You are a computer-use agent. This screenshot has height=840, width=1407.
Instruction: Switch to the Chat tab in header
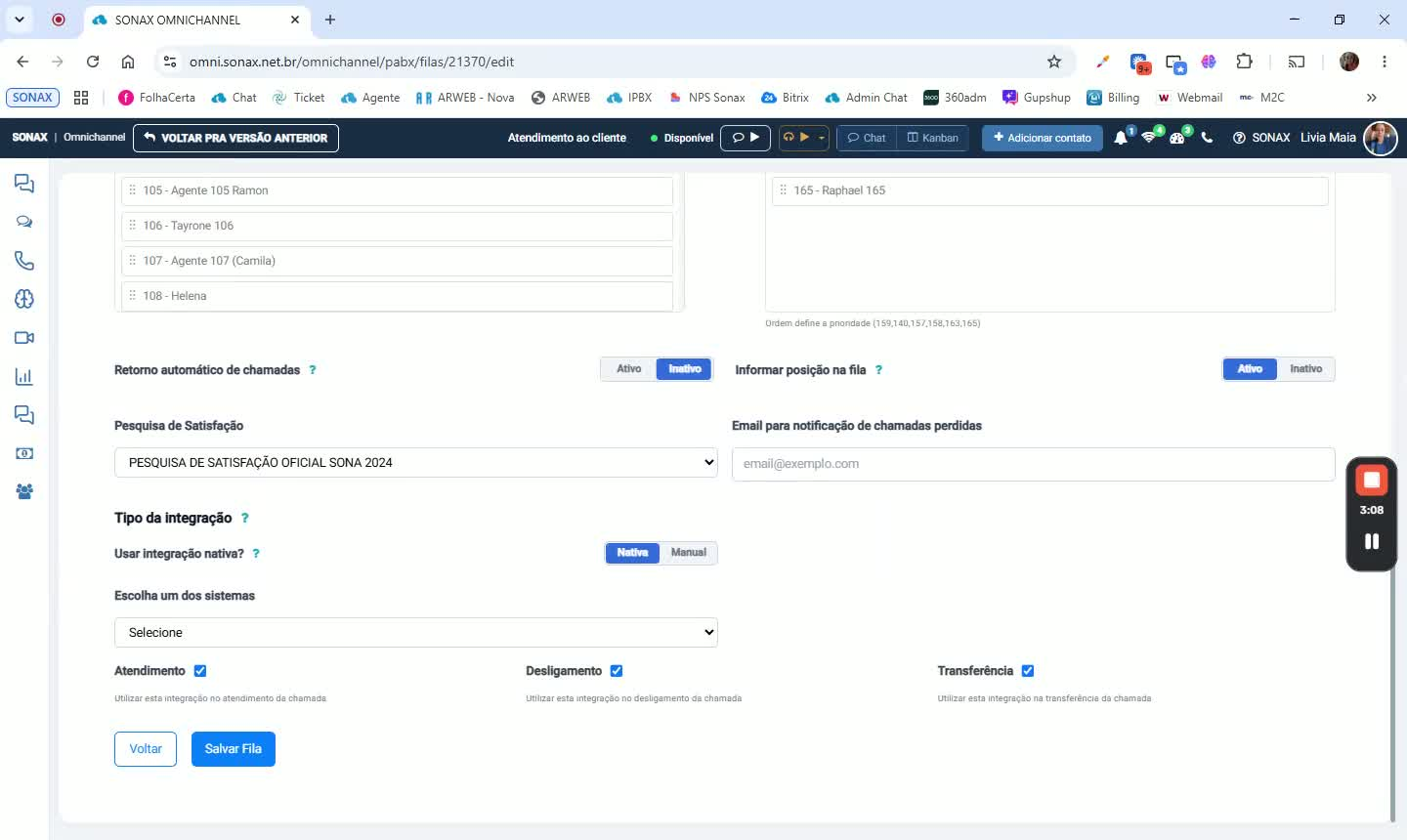coord(867,138)
